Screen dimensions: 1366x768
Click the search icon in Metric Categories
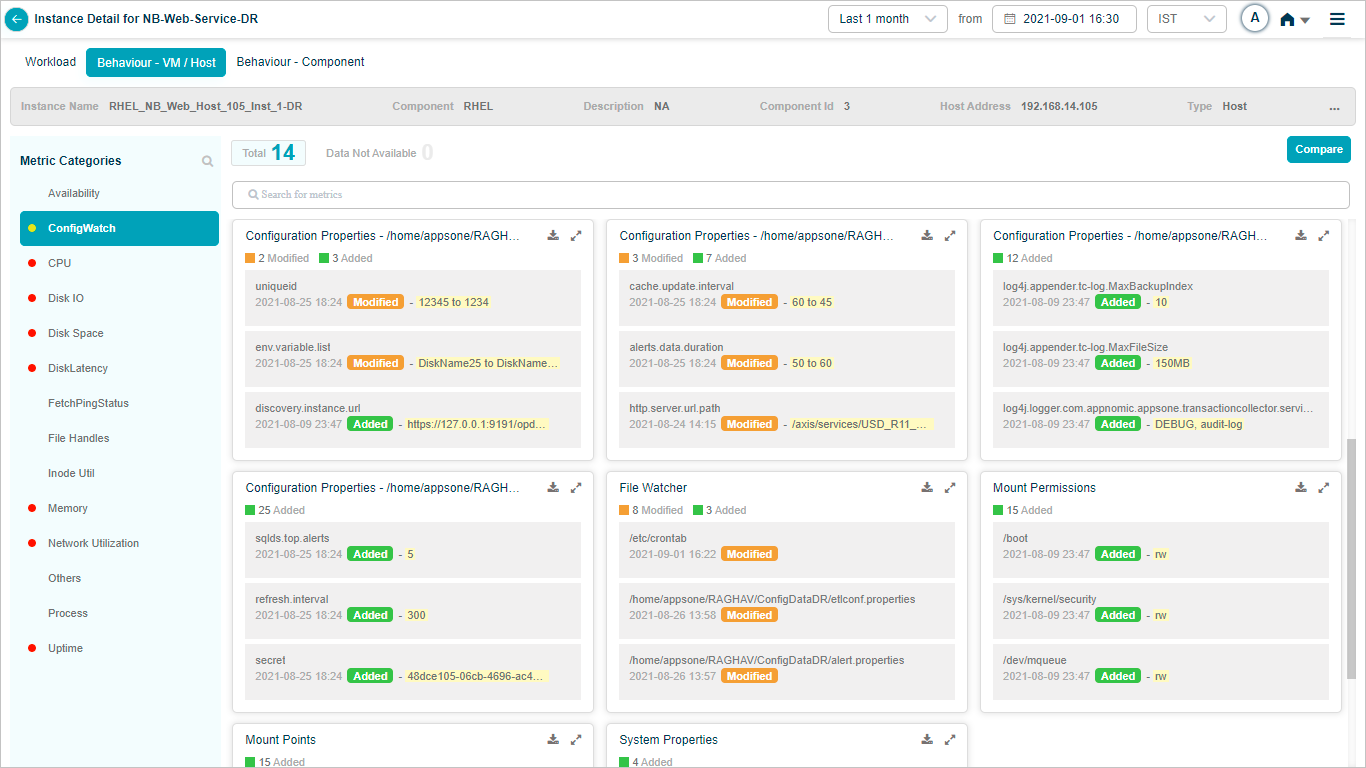(x=207, y=161)
